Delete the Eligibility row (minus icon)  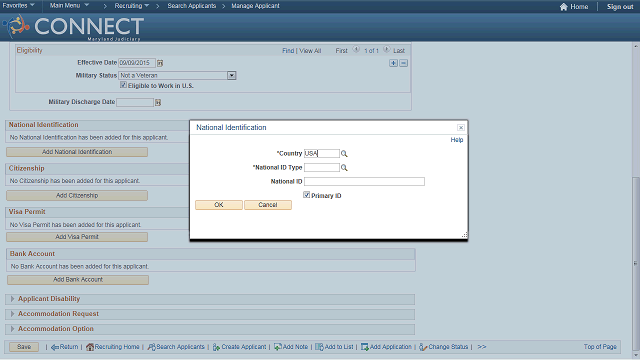click(x=403, y=63)
